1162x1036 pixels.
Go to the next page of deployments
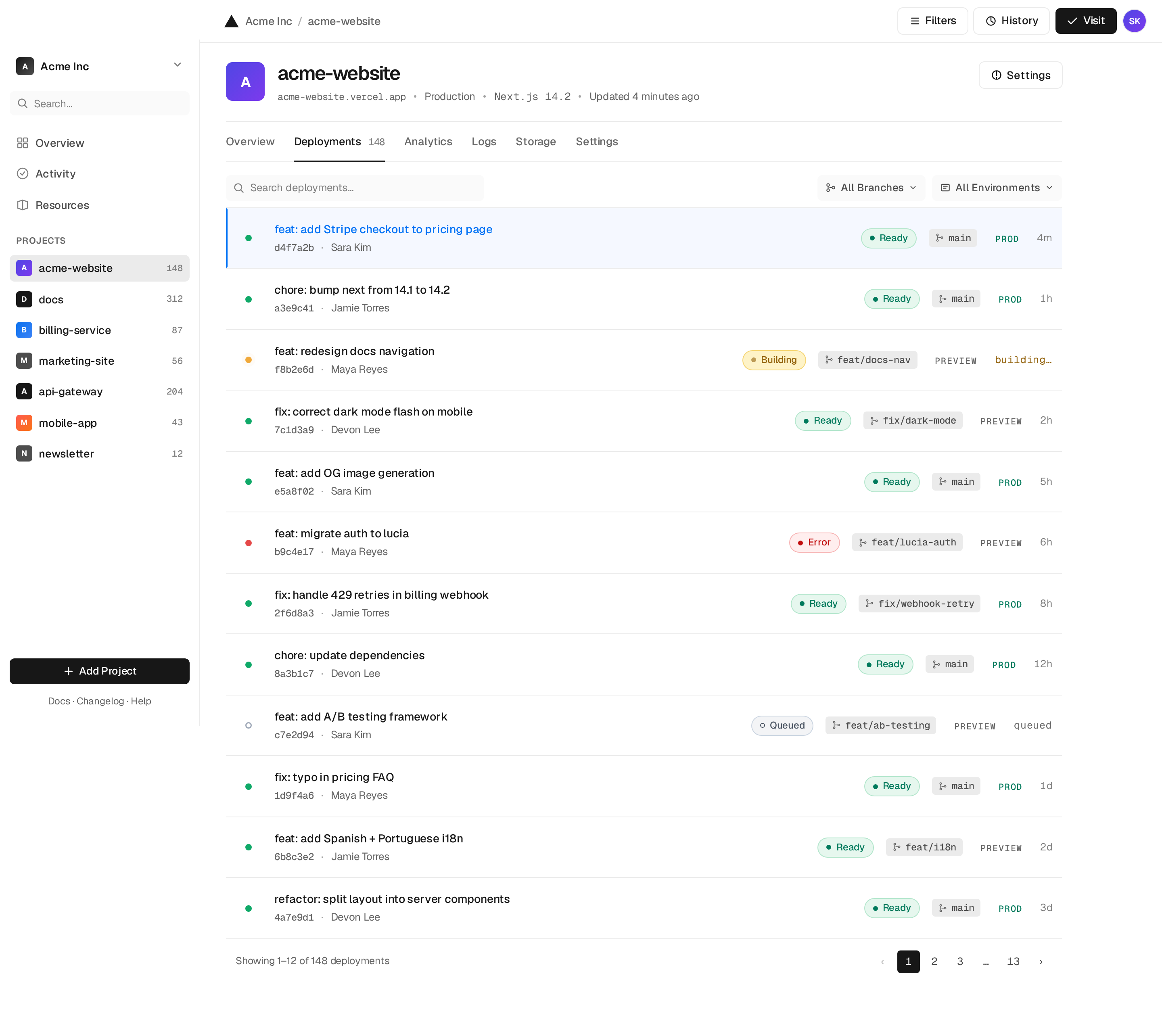click(1041, 961)
